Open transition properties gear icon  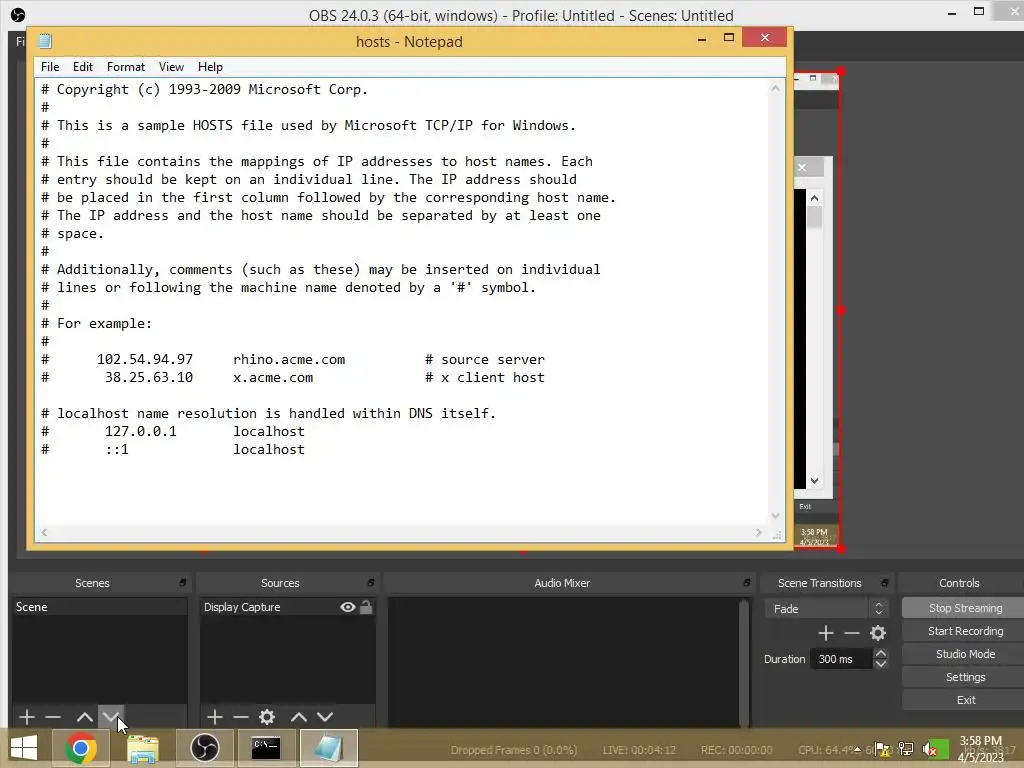[x=878, y=633]
